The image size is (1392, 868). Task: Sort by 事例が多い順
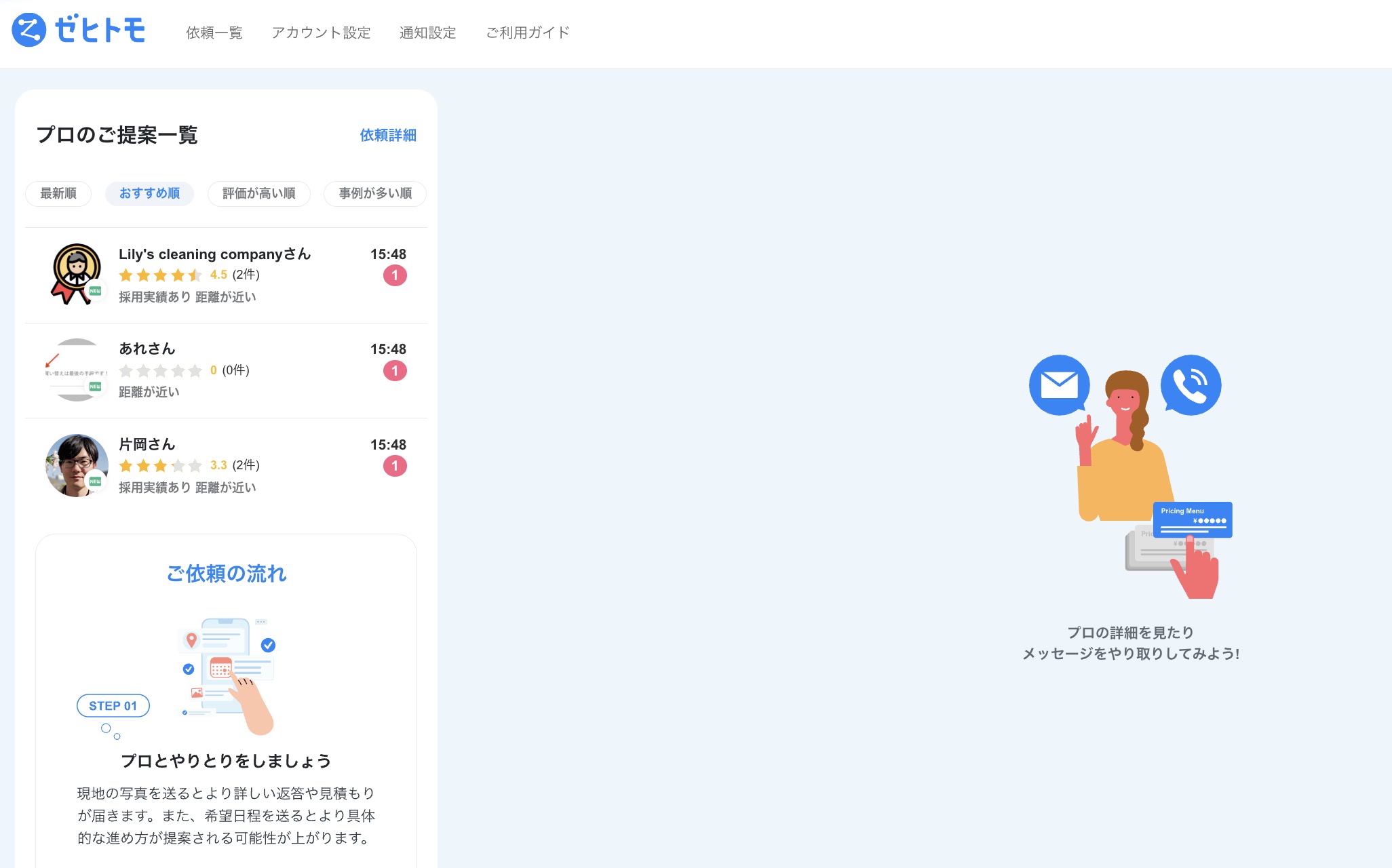(x=375, y=193)
